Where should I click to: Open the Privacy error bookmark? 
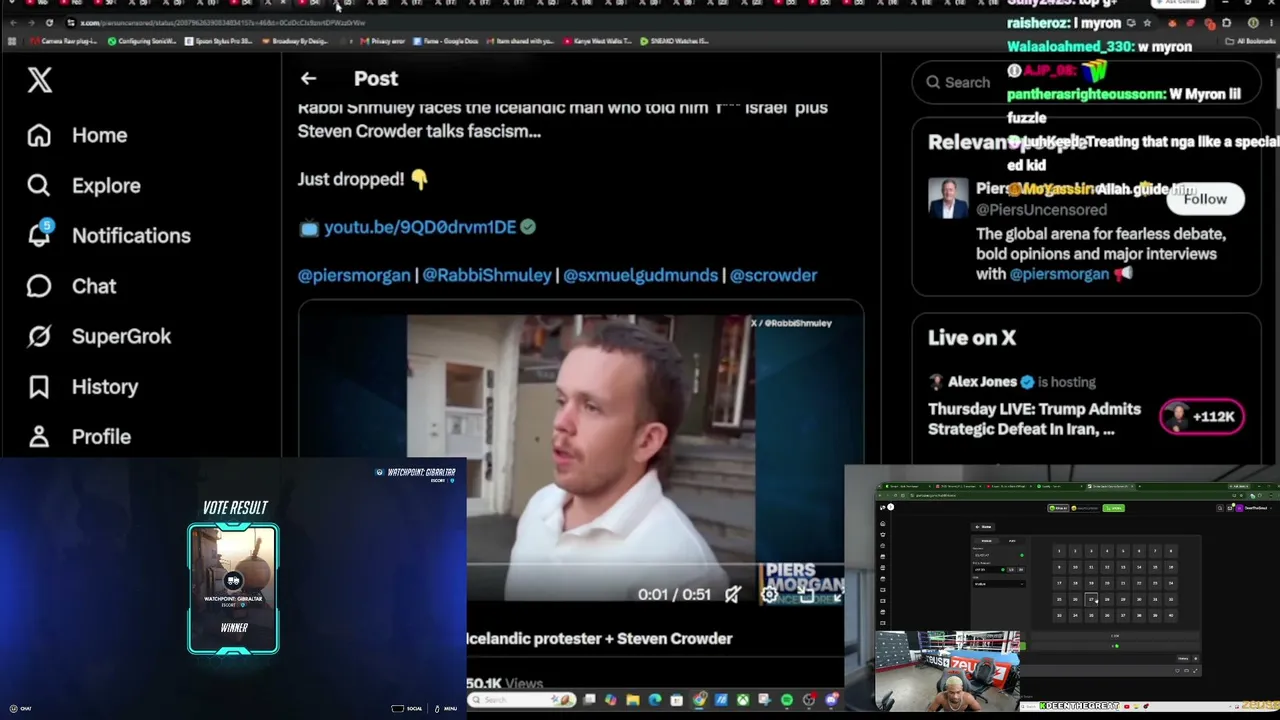pyautogui.click(x=381, y=41)
